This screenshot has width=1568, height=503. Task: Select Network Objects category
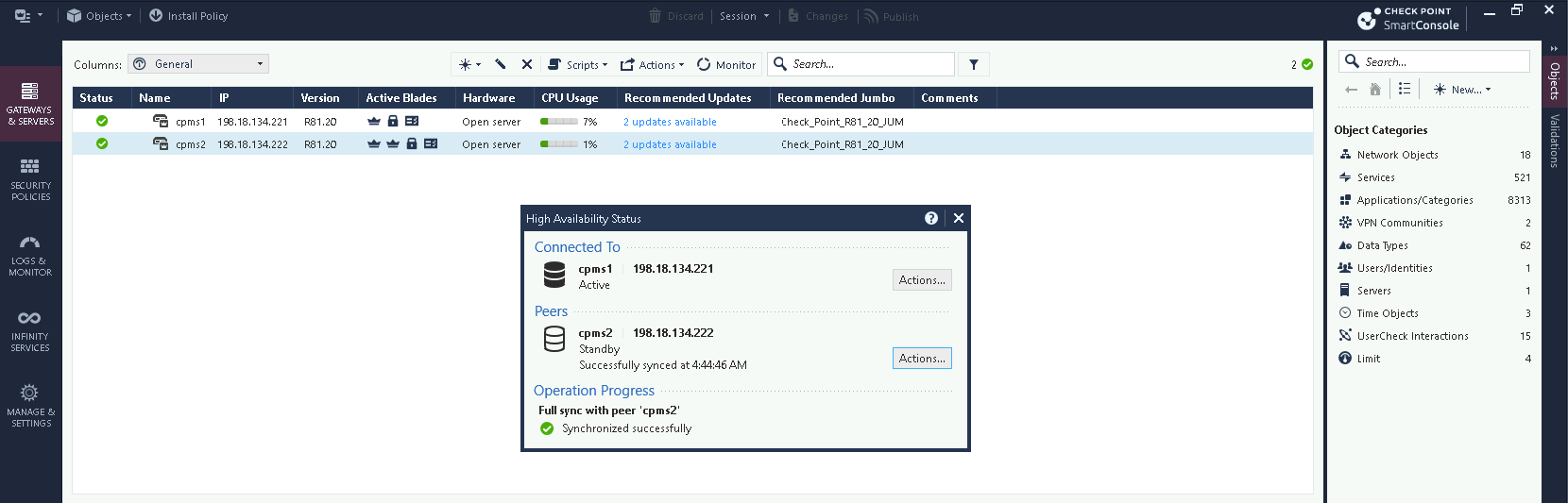pos(1397,155)
